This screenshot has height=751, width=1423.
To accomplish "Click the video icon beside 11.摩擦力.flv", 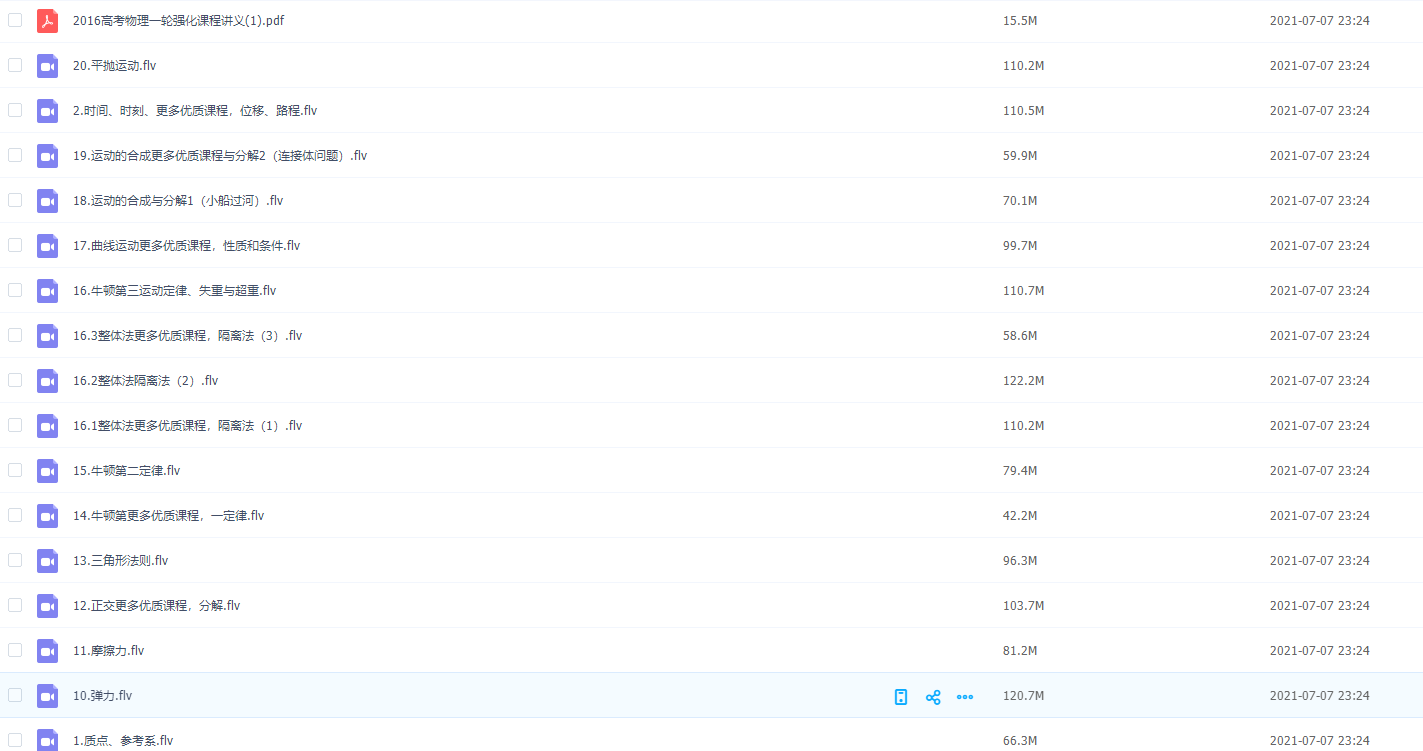I will (47, 651).
